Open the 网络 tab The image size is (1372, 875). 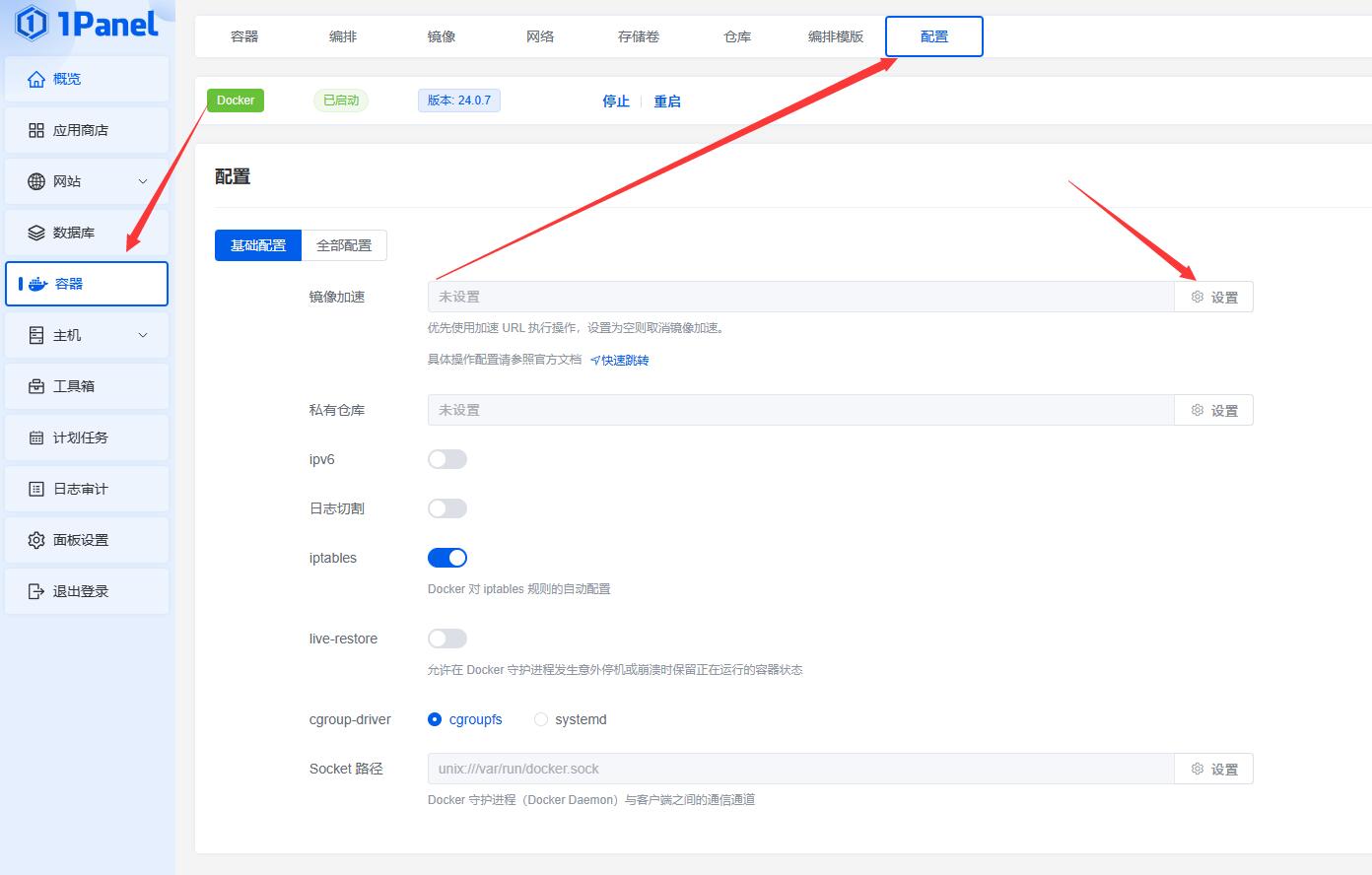pyautogui.click(x=540, y=36)
